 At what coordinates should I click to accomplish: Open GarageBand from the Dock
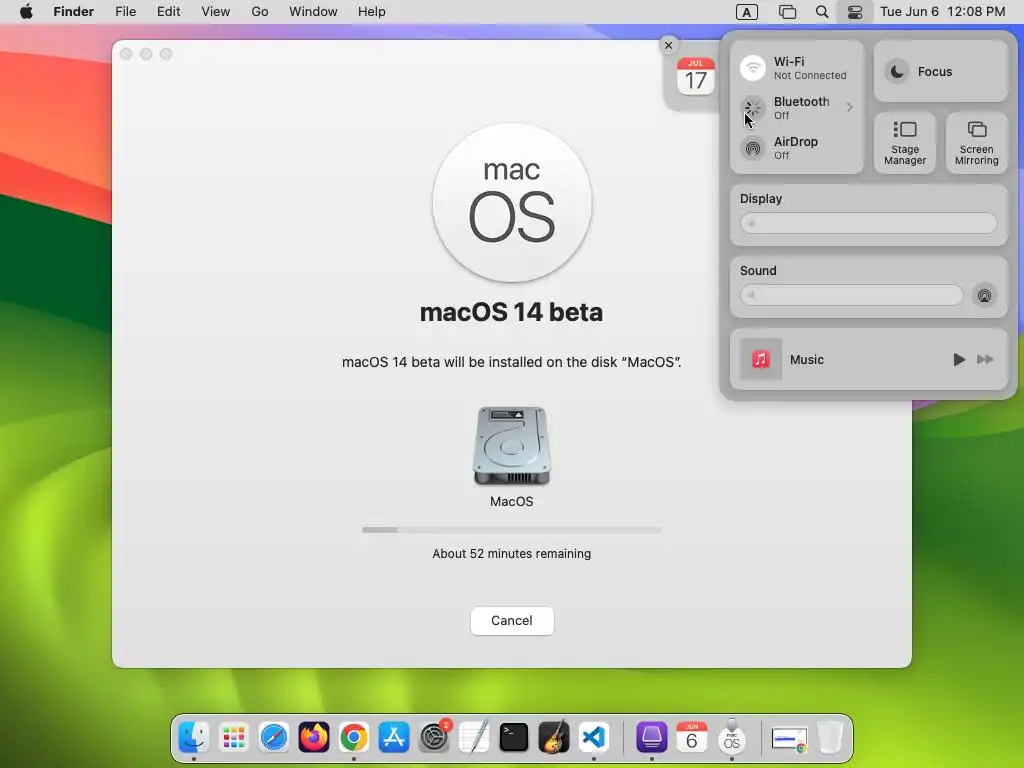(x=554, y=738)
